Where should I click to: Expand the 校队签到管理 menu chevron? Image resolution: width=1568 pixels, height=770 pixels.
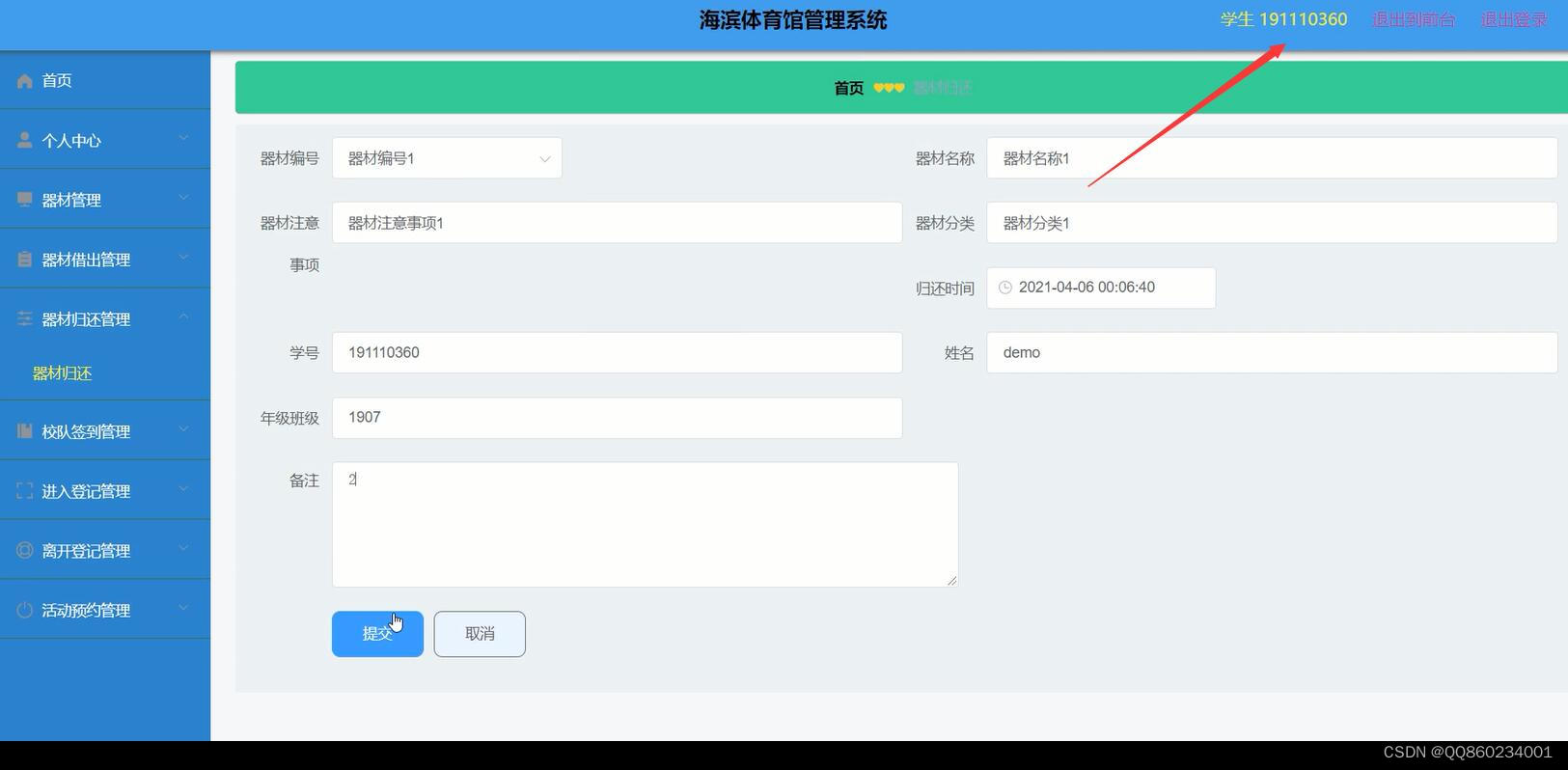[183, 430]
